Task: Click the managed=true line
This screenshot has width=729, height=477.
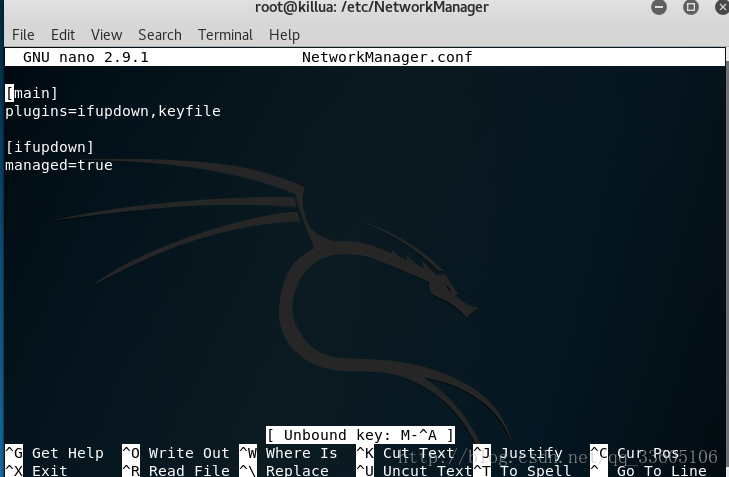Action: click(59, 166)
